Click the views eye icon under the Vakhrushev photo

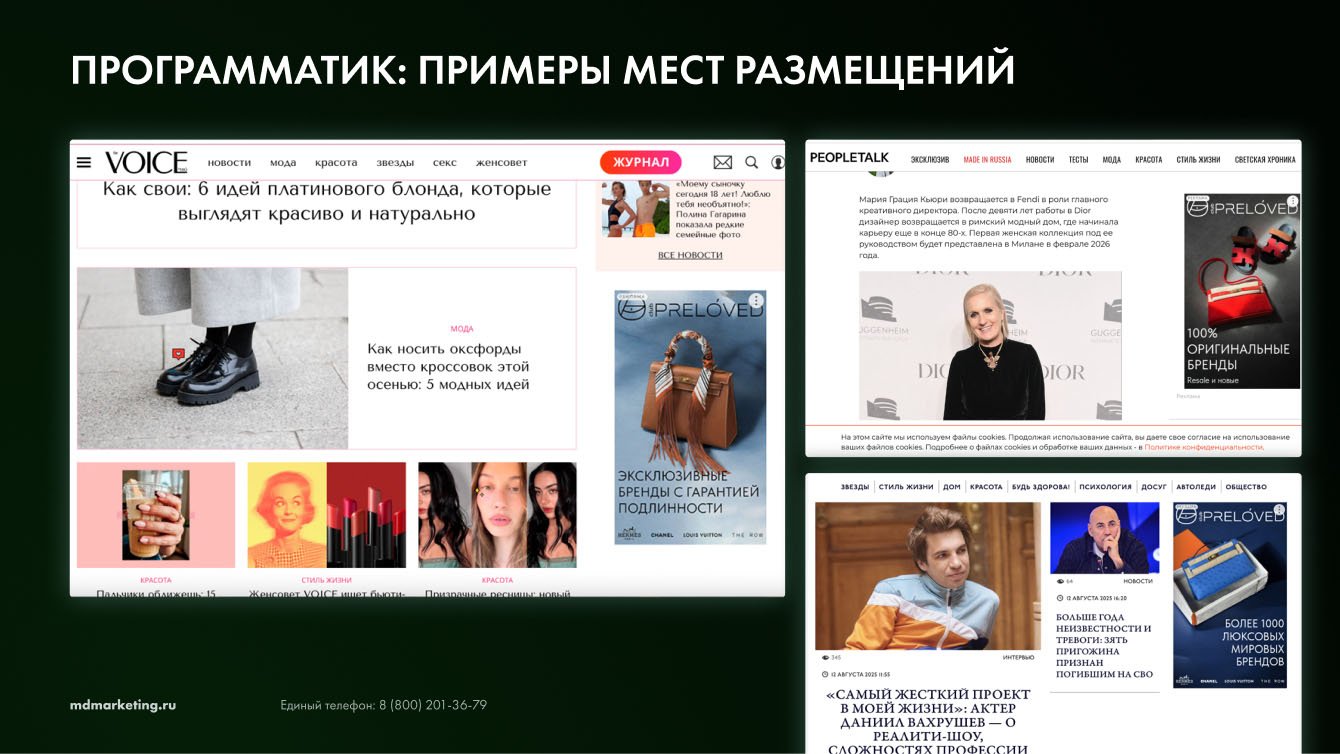click(824, 658)
